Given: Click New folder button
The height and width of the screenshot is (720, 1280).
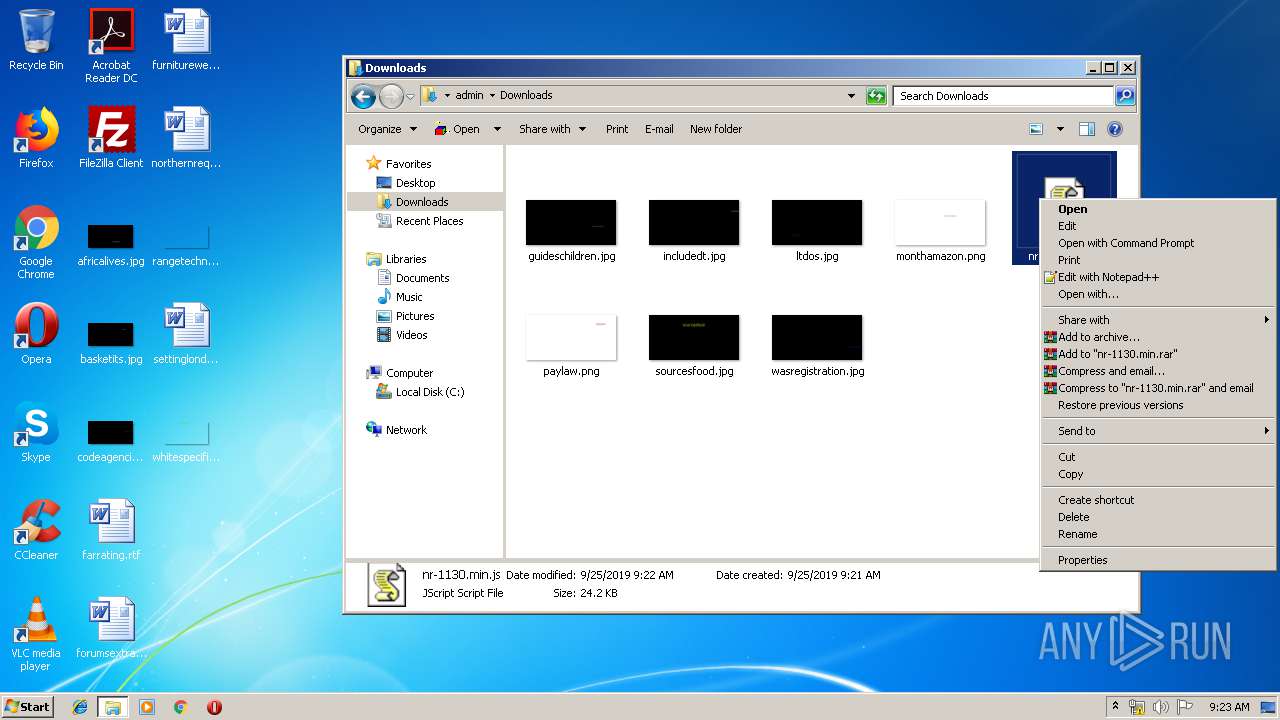Looking at the screenshot, I should point(716,129).
